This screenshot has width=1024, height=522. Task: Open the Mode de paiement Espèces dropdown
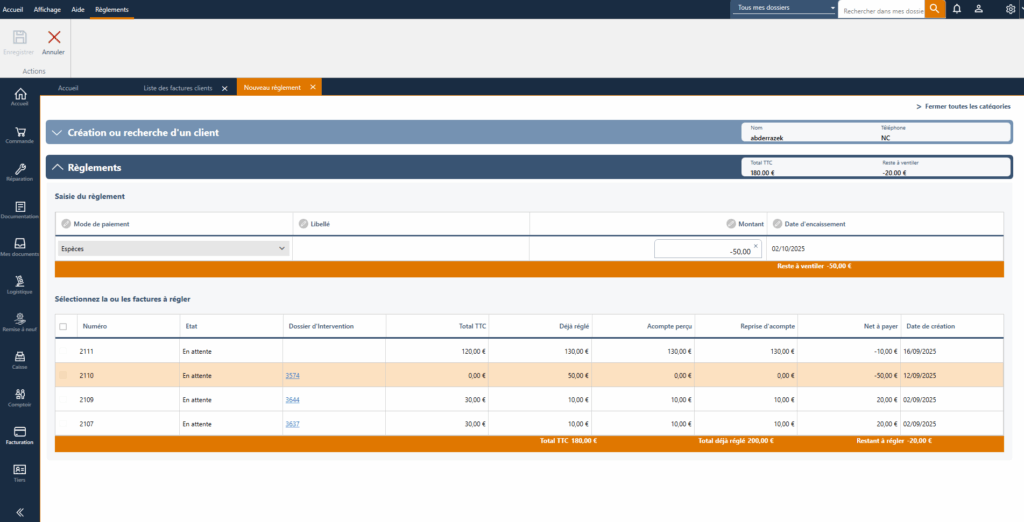(173, 249)
